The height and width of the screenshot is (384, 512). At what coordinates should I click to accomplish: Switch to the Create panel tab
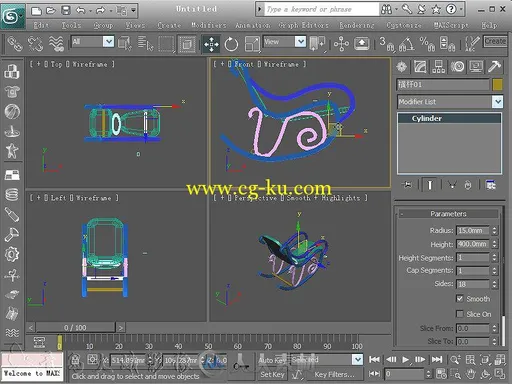tap(402, 67)
